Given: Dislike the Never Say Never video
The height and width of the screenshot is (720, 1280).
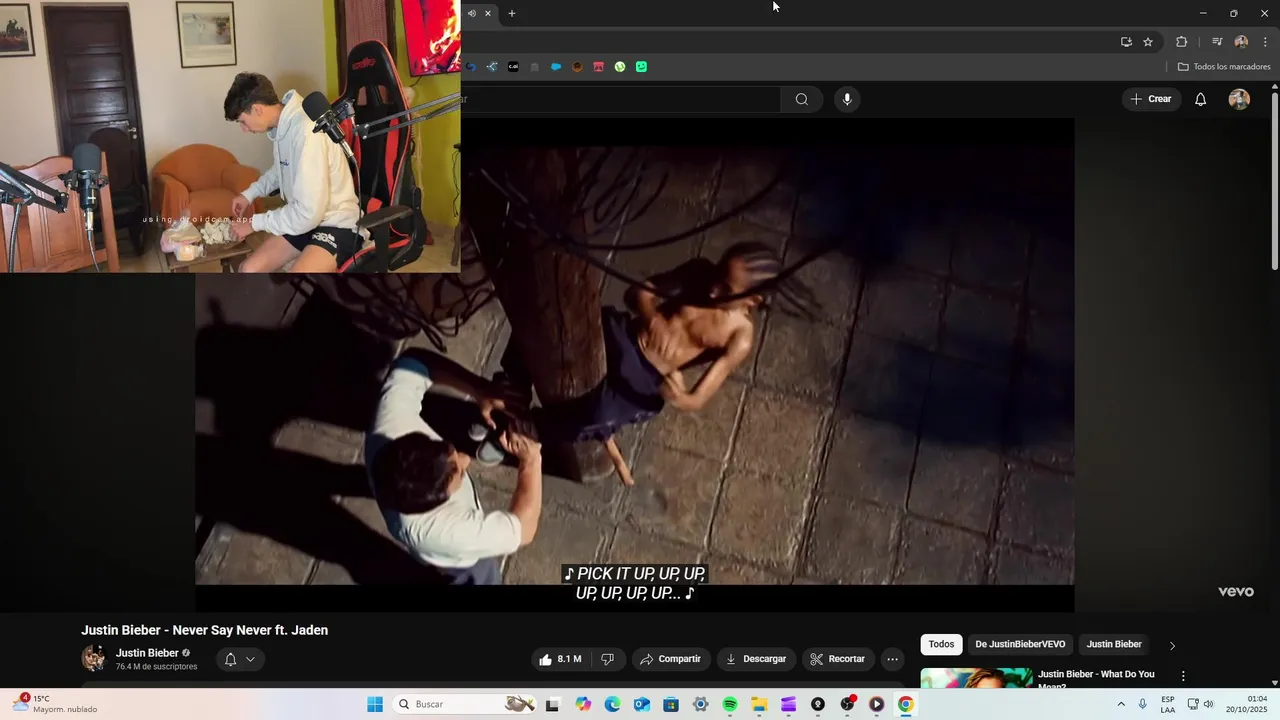Looking at the screenshot, I should coord(607,659).
